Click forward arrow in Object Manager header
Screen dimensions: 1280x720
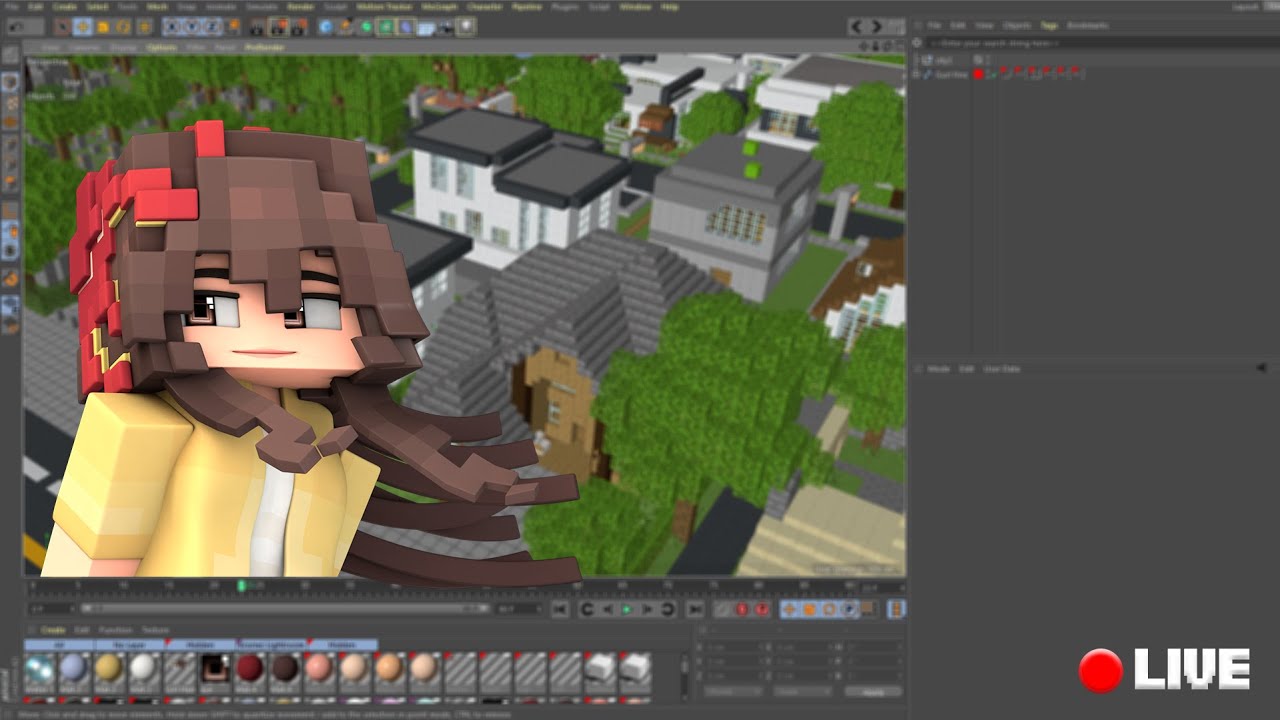[x=877, y=26]
